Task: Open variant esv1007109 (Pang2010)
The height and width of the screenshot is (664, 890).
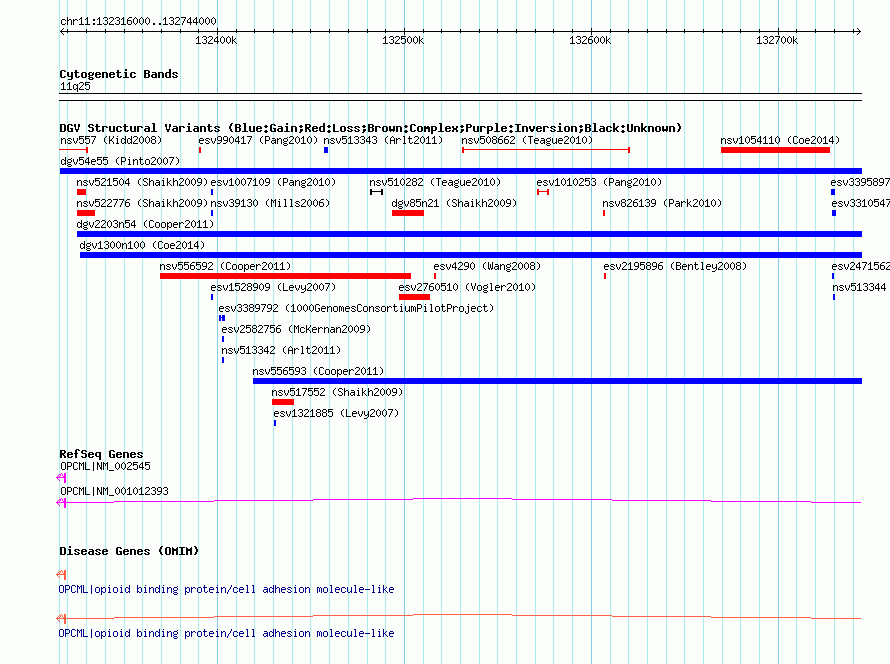Action: click(273, 182)
